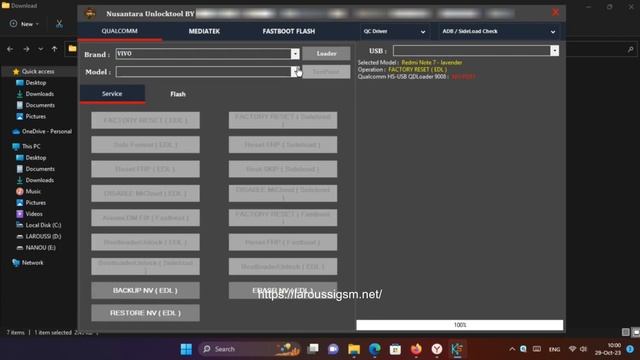Switch to the MEDIATEK tab
This screenshot has height=360, width=640.
click(204, 31)
